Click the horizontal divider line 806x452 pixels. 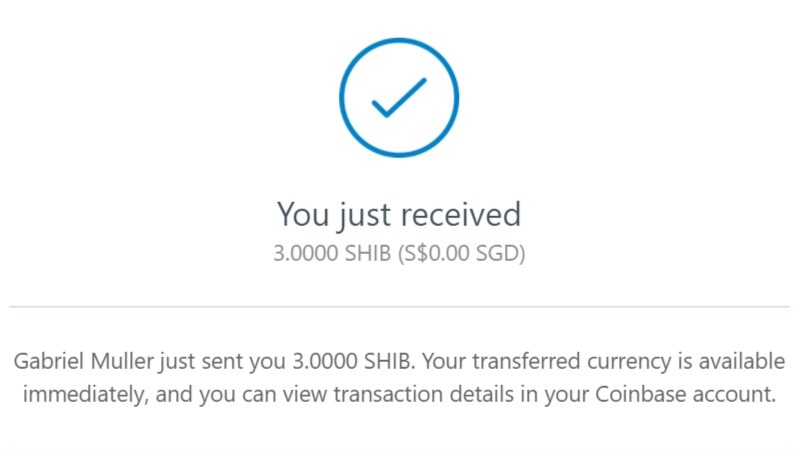tap(399, 306)
